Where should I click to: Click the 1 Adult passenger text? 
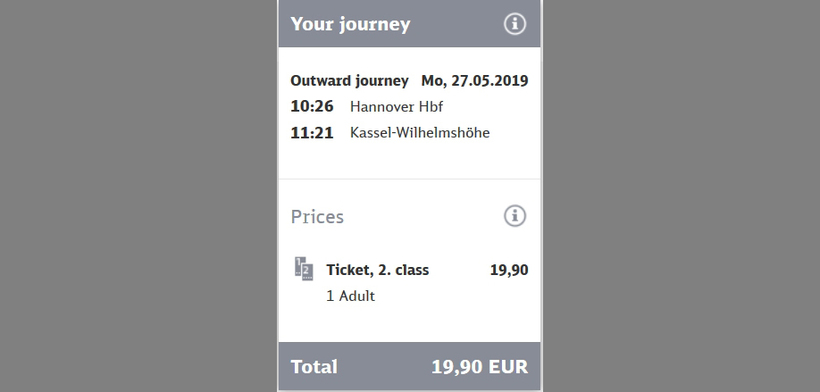tap(350, 296)
